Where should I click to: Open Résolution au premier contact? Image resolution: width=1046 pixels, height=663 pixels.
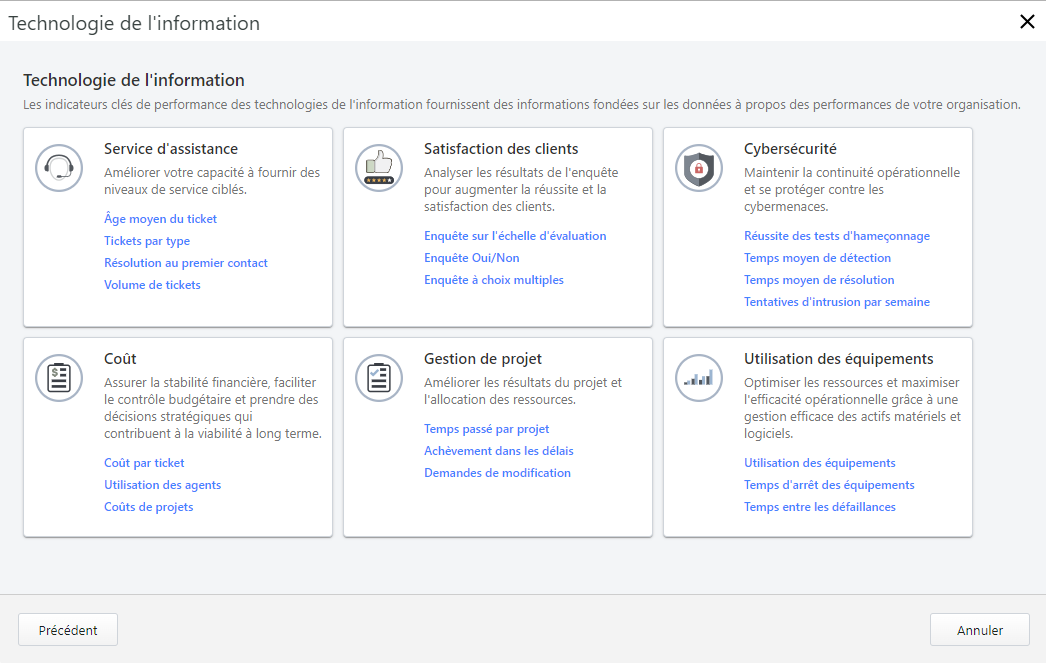[185, 262]
